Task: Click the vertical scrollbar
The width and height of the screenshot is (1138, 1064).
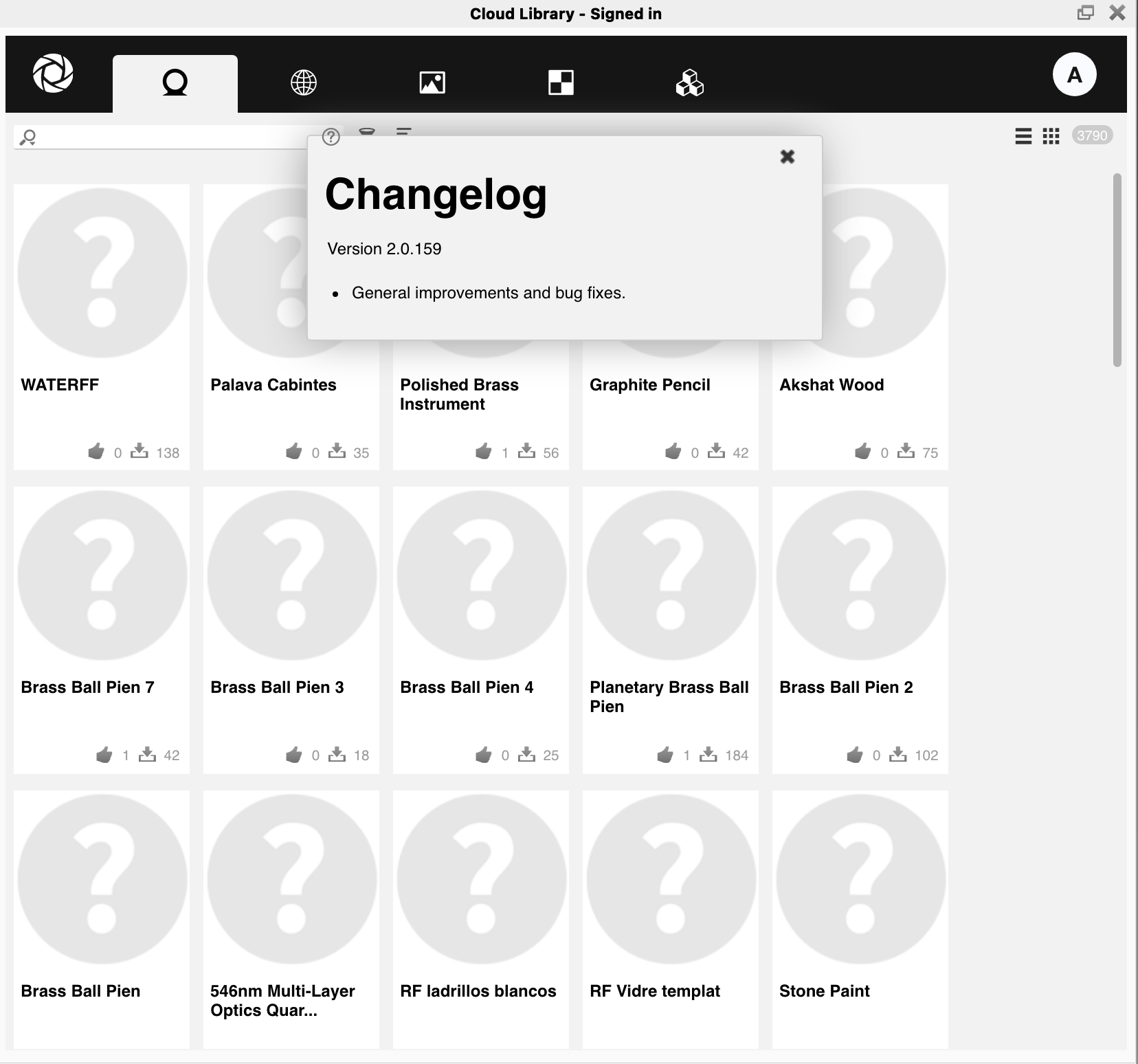Action: [x=1117, y=270]
